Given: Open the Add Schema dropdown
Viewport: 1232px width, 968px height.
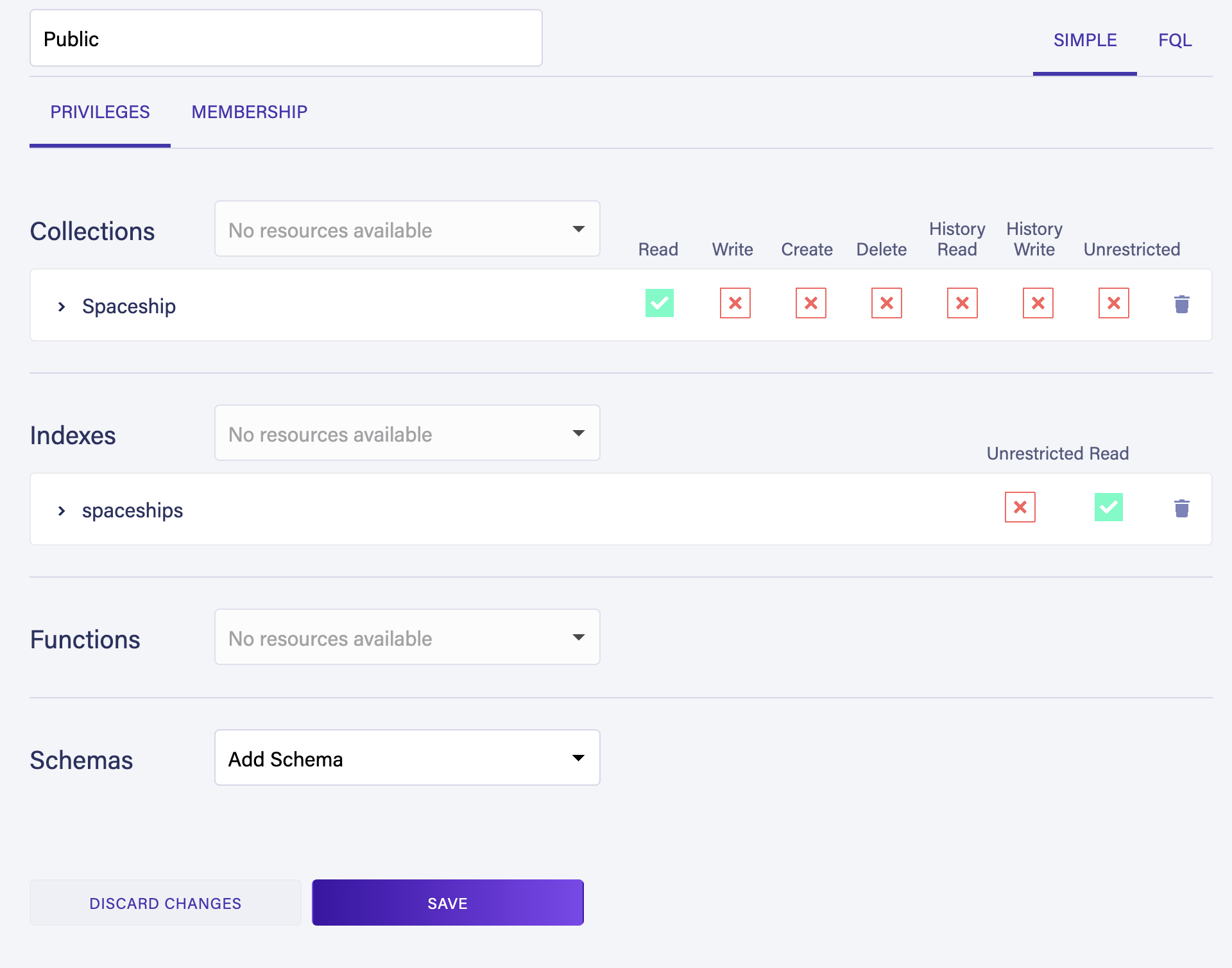Looking at the screenshot, I should click(x=407, y=758).
